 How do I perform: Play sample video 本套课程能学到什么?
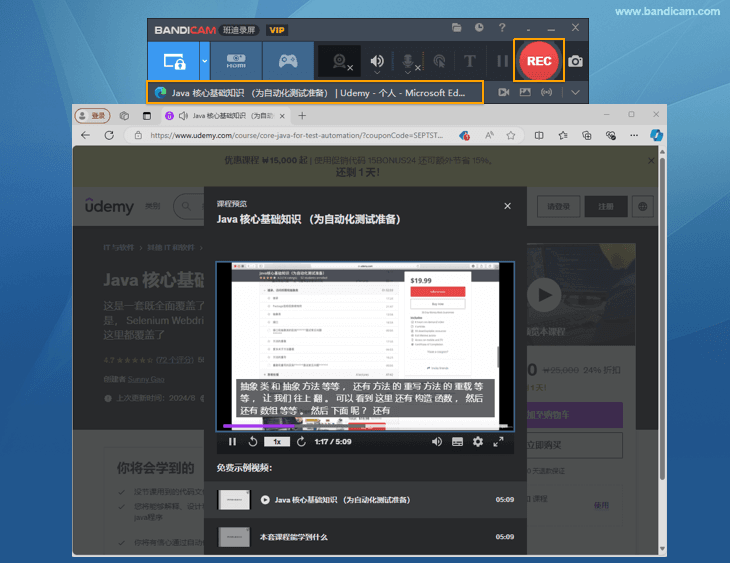tap(365, 537)
